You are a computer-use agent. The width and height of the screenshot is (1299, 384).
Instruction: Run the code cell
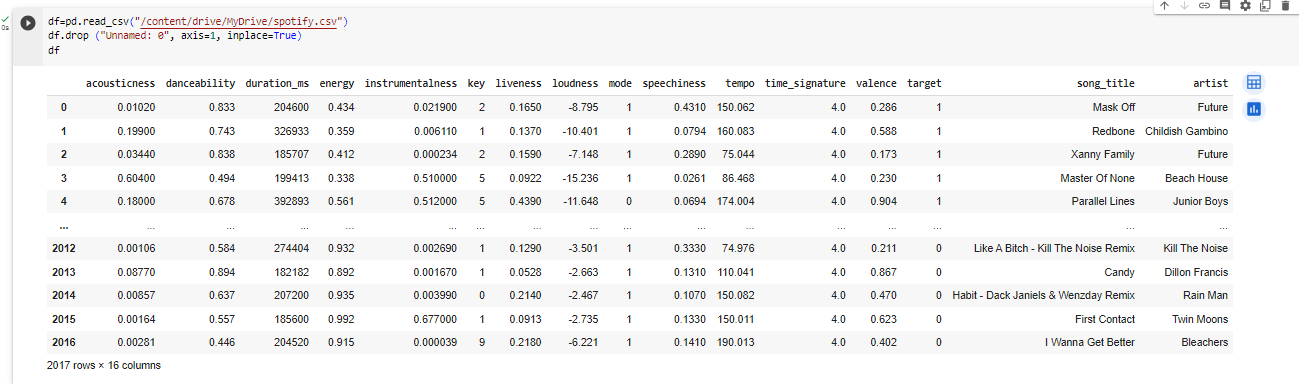point(28,23)
